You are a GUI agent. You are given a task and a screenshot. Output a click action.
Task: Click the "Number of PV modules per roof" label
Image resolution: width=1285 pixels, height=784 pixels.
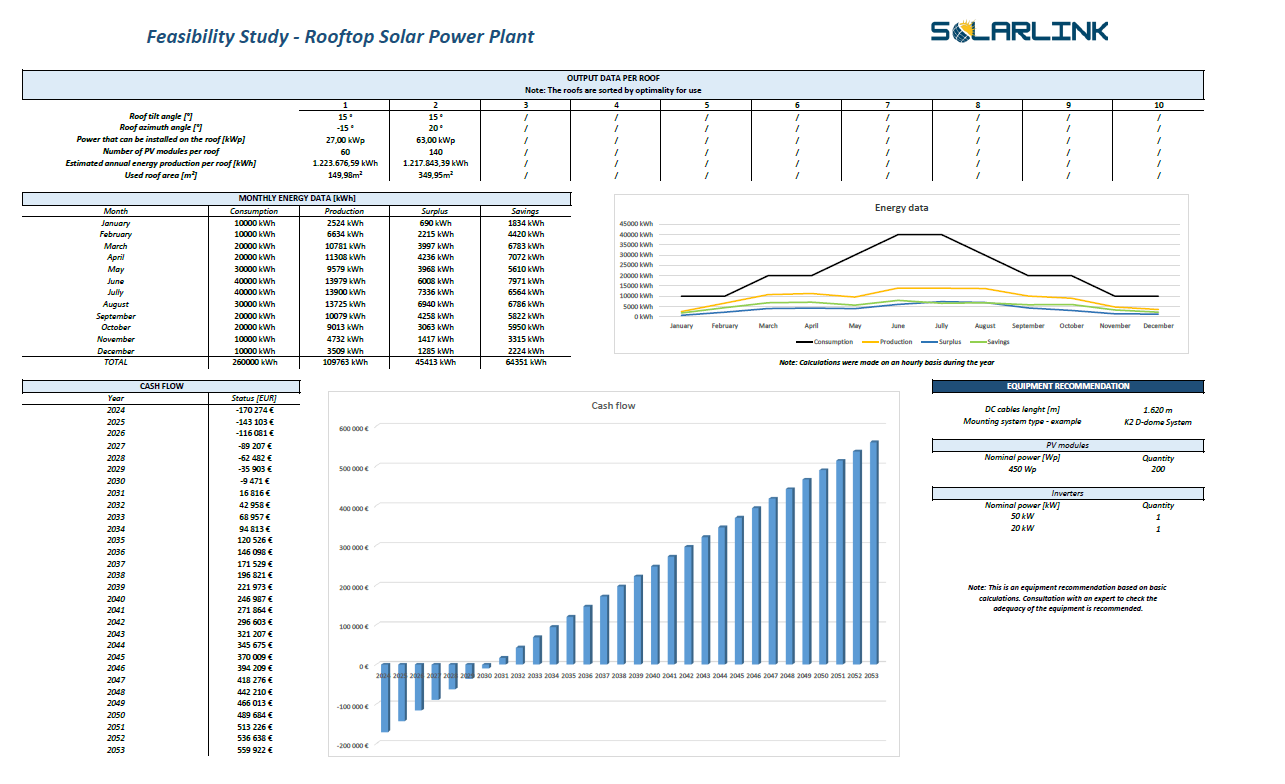(x=161, y=151)
